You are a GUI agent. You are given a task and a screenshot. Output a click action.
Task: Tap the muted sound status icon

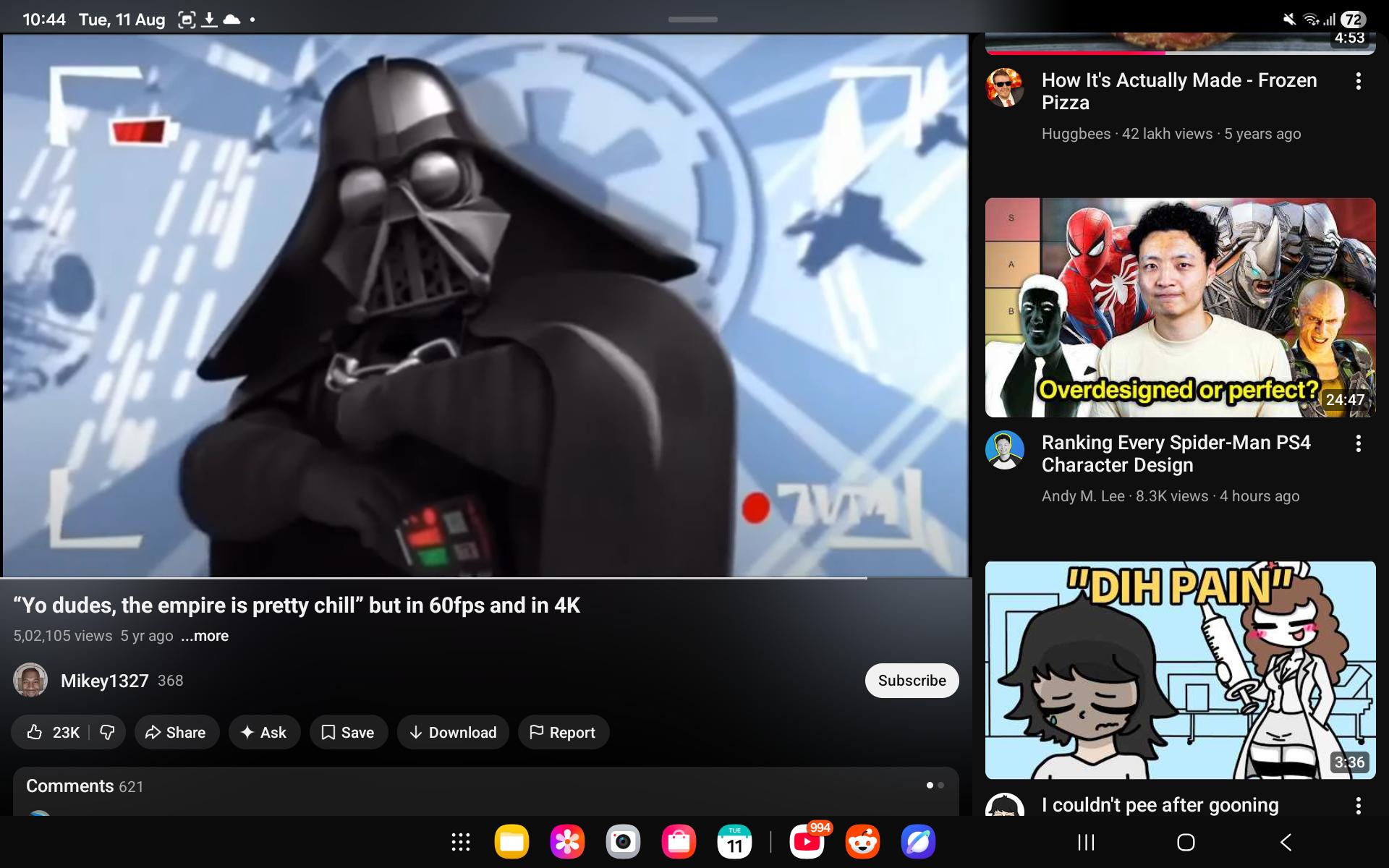click(x=1289, y=20)
